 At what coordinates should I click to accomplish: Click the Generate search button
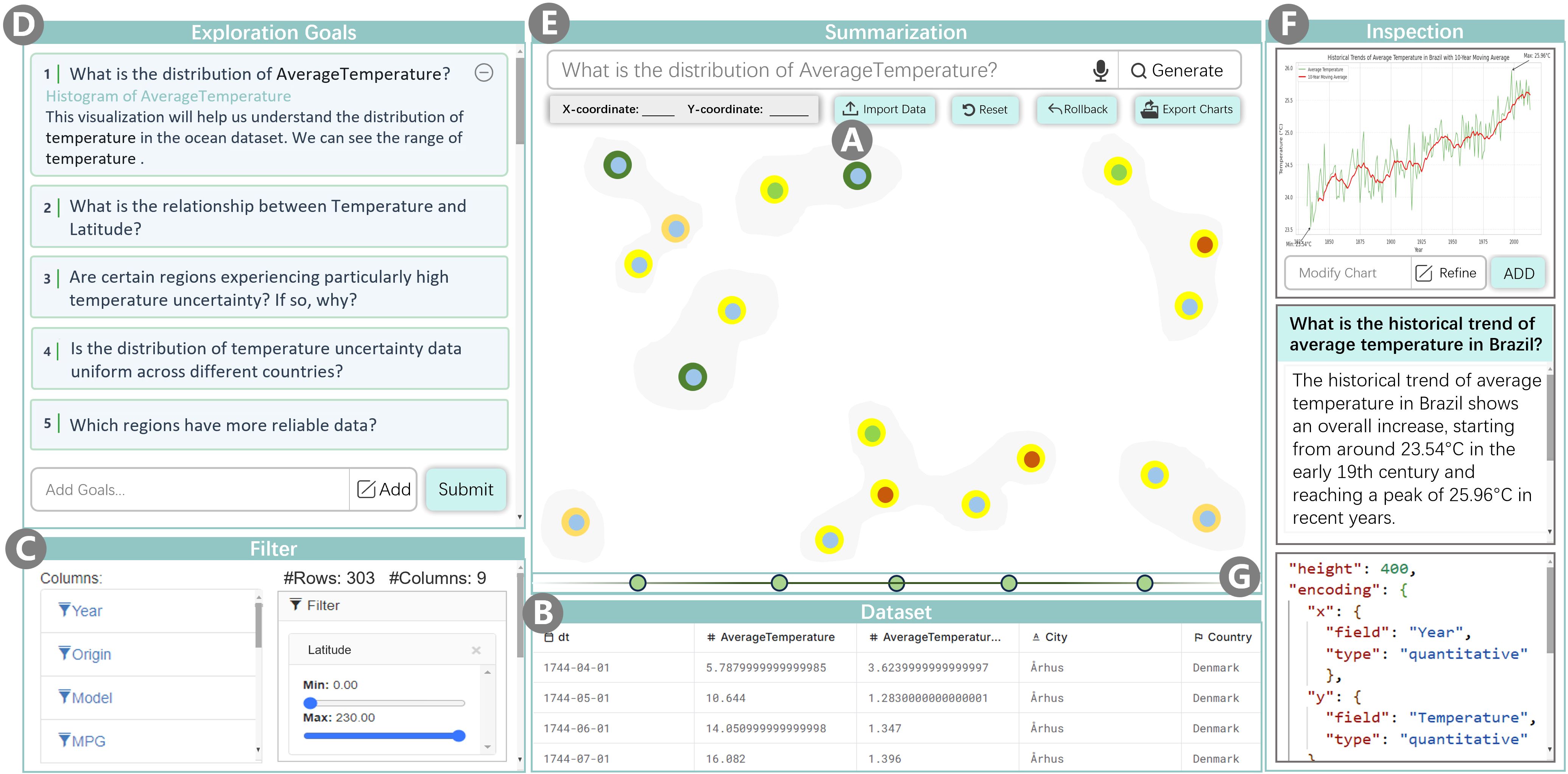[1178, 70]
